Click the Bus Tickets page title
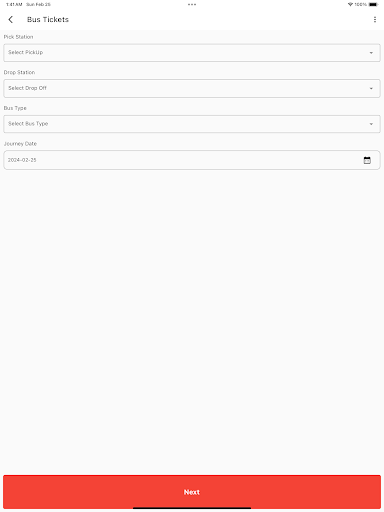 [x=48, y=20]
